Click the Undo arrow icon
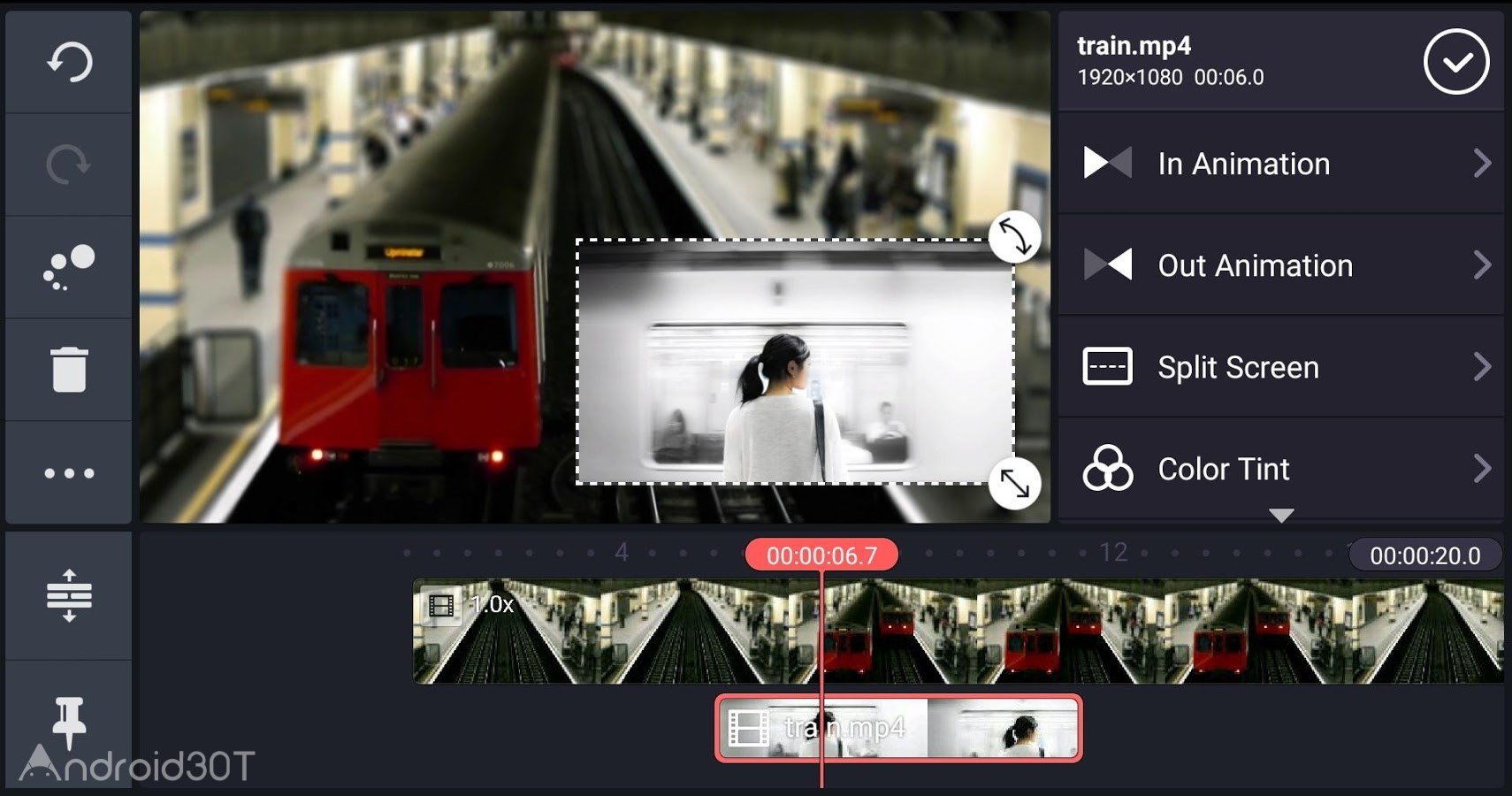This screenshot has width=1512, height=796. click(x=69, y=62)
